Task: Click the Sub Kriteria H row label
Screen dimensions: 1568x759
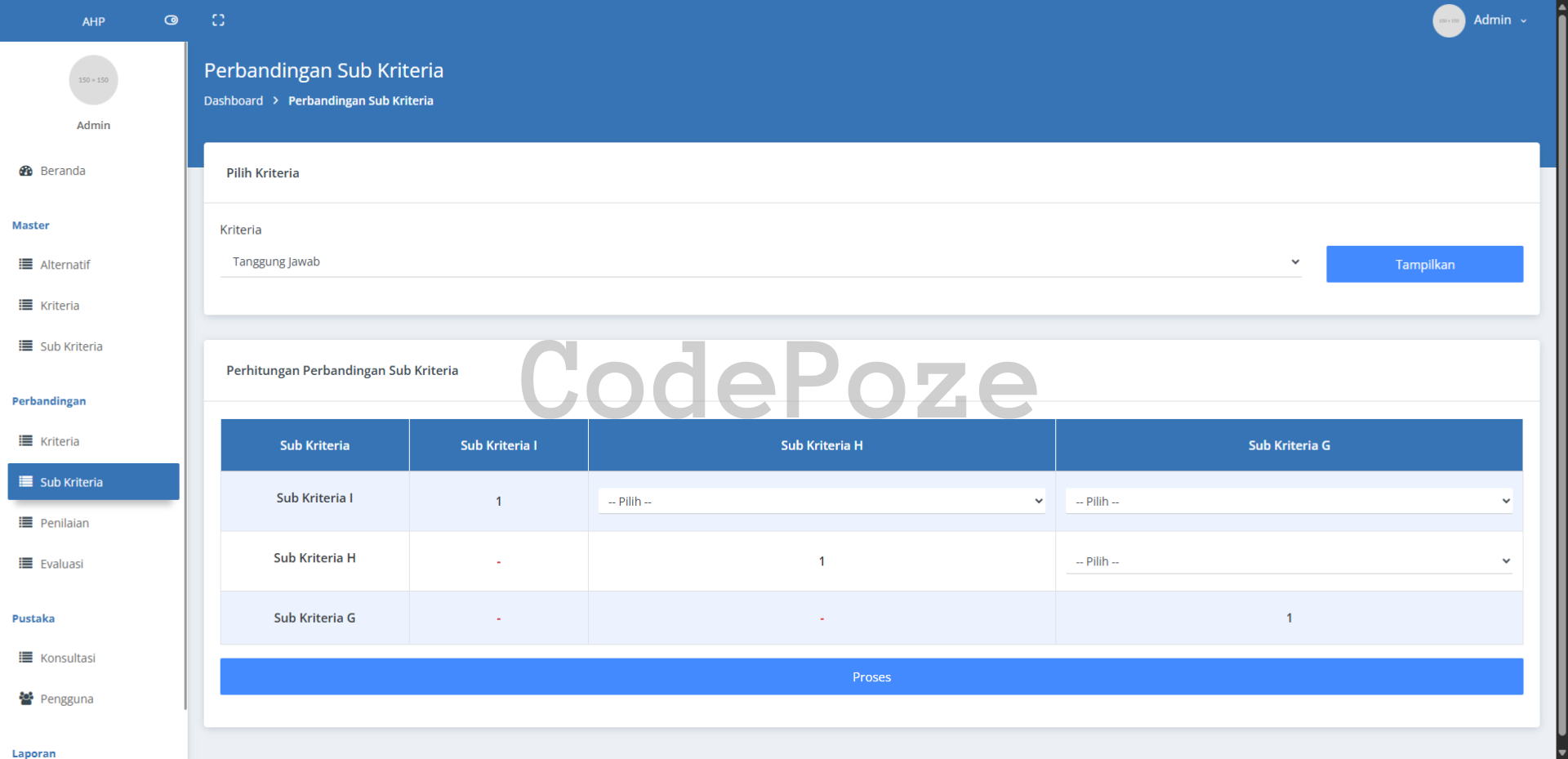Action: pos(314,558)
